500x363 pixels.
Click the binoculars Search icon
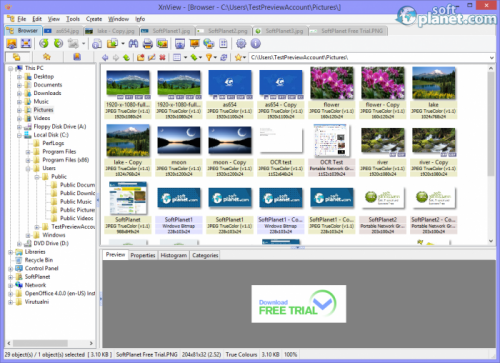[x=133, y=44]
